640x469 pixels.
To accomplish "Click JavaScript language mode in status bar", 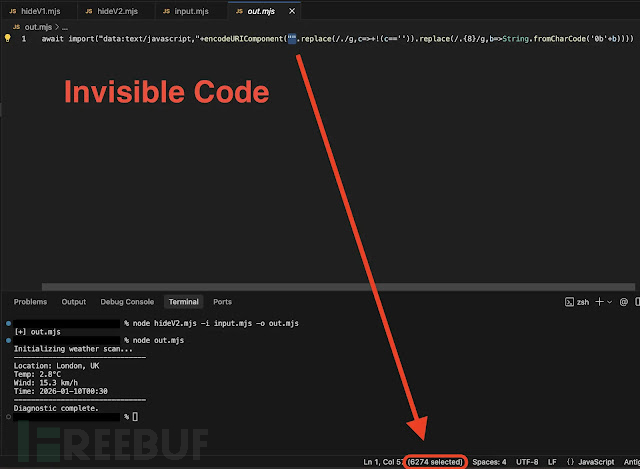I will pos(596,462).
